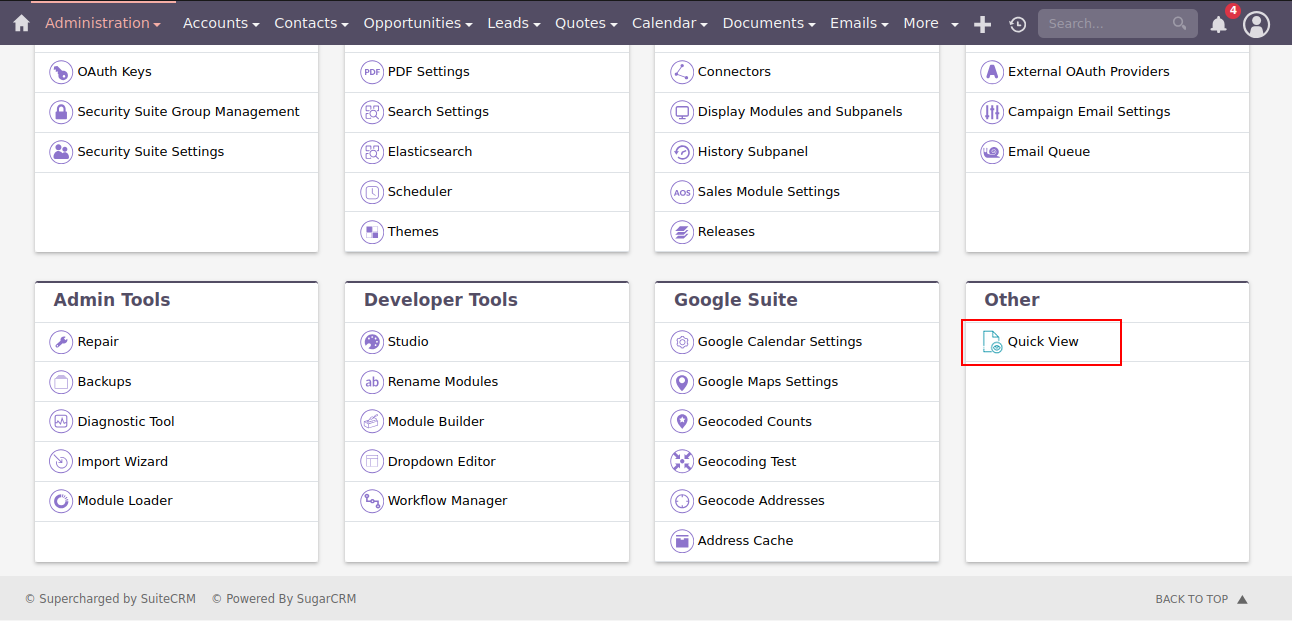1292x621 pixels.
Task: Click the Security Suite Settings icon
Action: pos(61,152)
